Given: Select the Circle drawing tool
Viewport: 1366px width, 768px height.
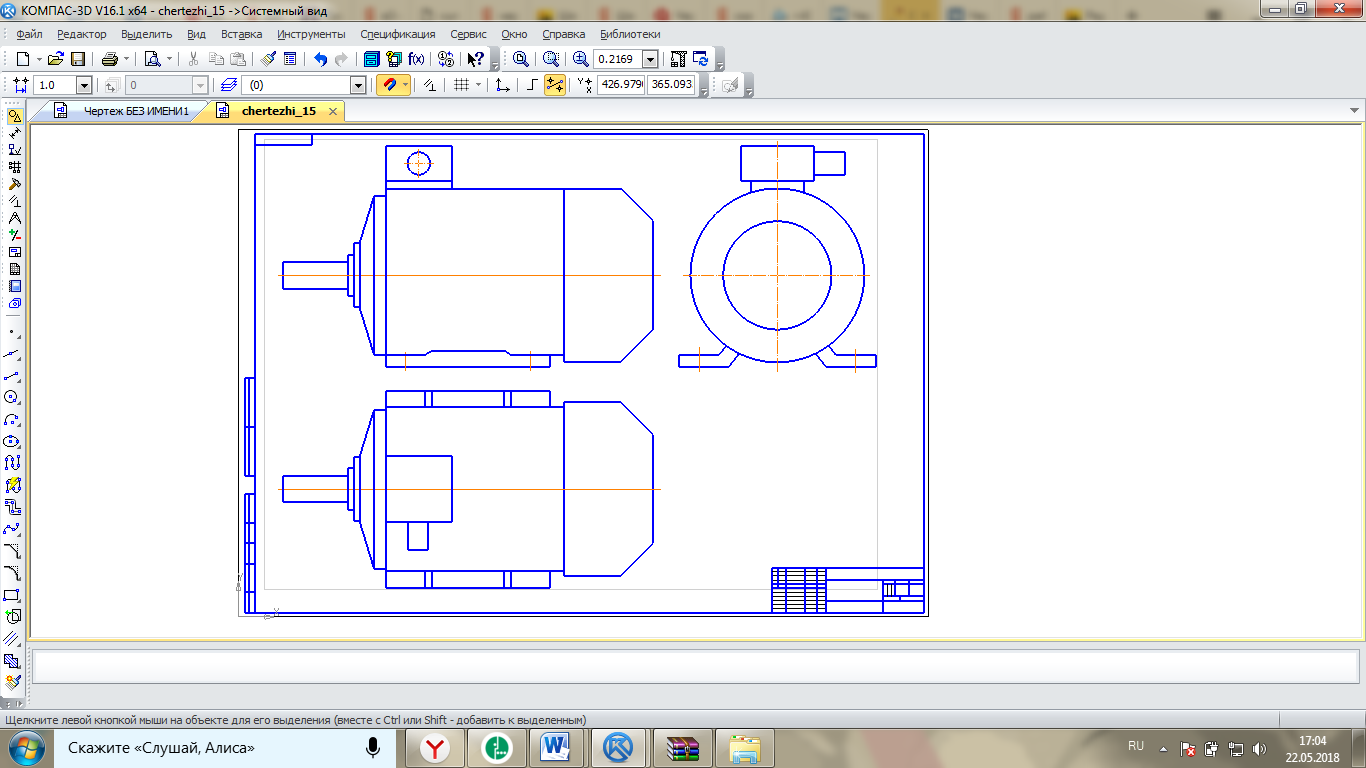Looking at the screenshot, I should click(x=13, y=397).
